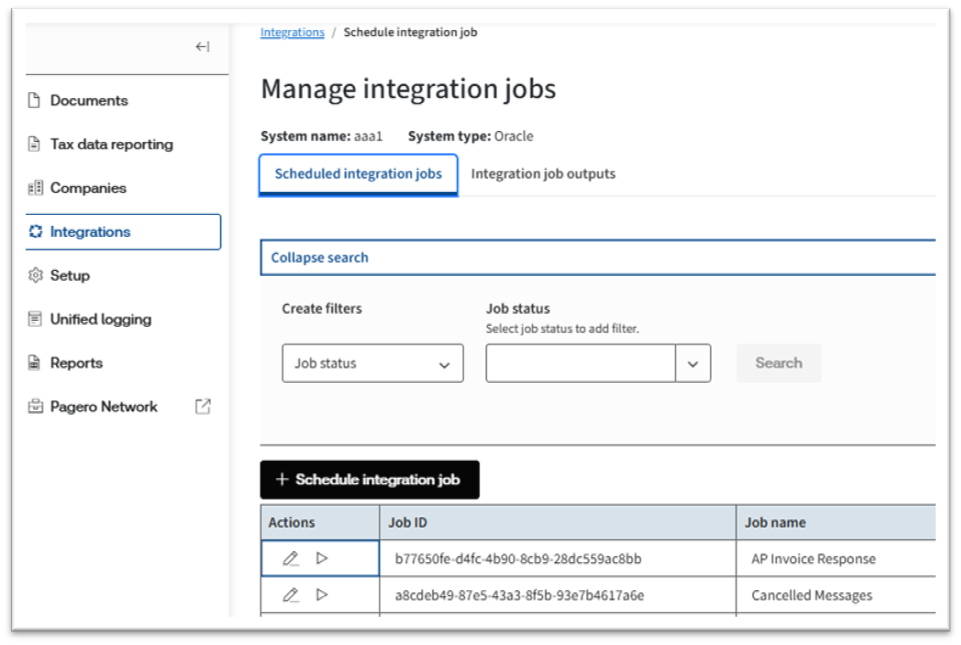This screenshot has height=645, width=961.
Task: Click the Search button
Action: click(778, 363)
